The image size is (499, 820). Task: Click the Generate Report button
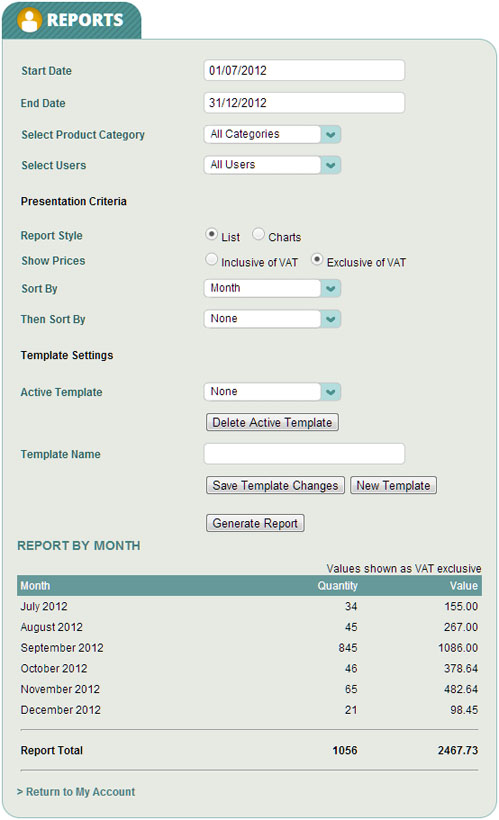[x=255, y=523]
